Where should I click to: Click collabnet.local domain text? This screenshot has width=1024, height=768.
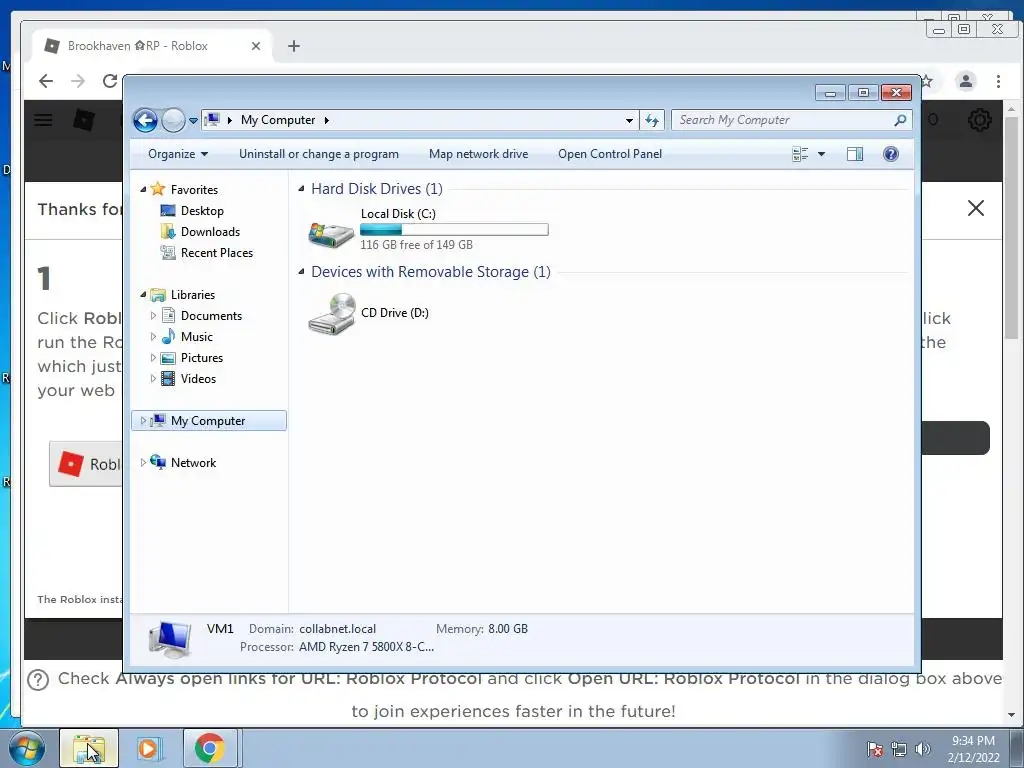[338, 629]
